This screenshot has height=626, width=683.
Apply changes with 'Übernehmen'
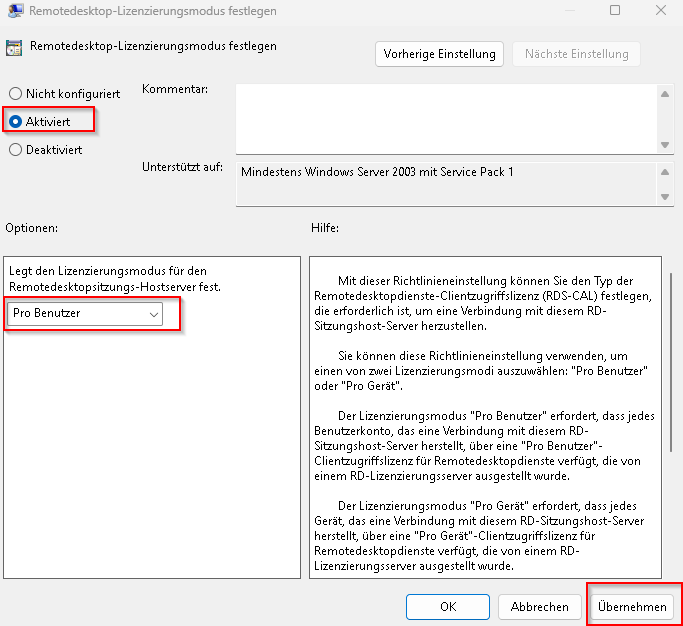[632, 606]
